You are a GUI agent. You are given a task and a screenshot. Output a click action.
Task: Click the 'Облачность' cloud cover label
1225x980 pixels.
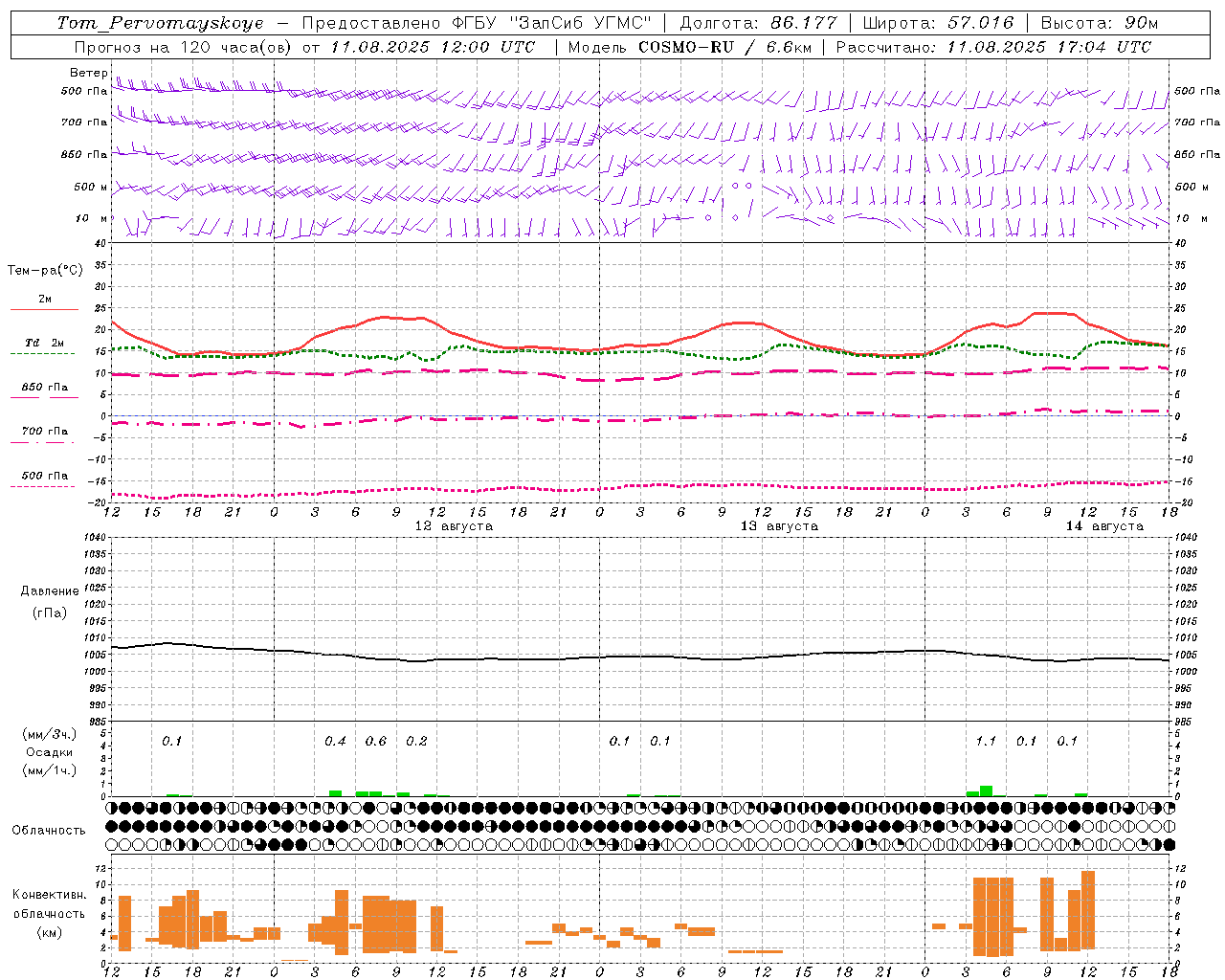49,831
